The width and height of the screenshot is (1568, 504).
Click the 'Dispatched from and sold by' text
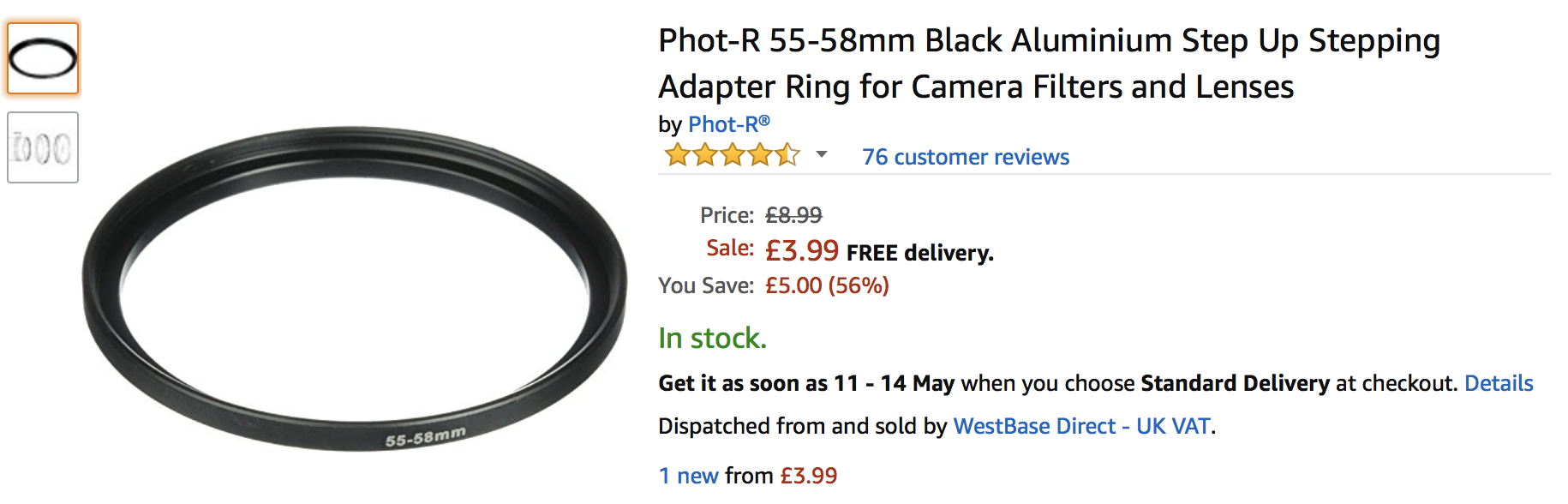tap(803, 426)
